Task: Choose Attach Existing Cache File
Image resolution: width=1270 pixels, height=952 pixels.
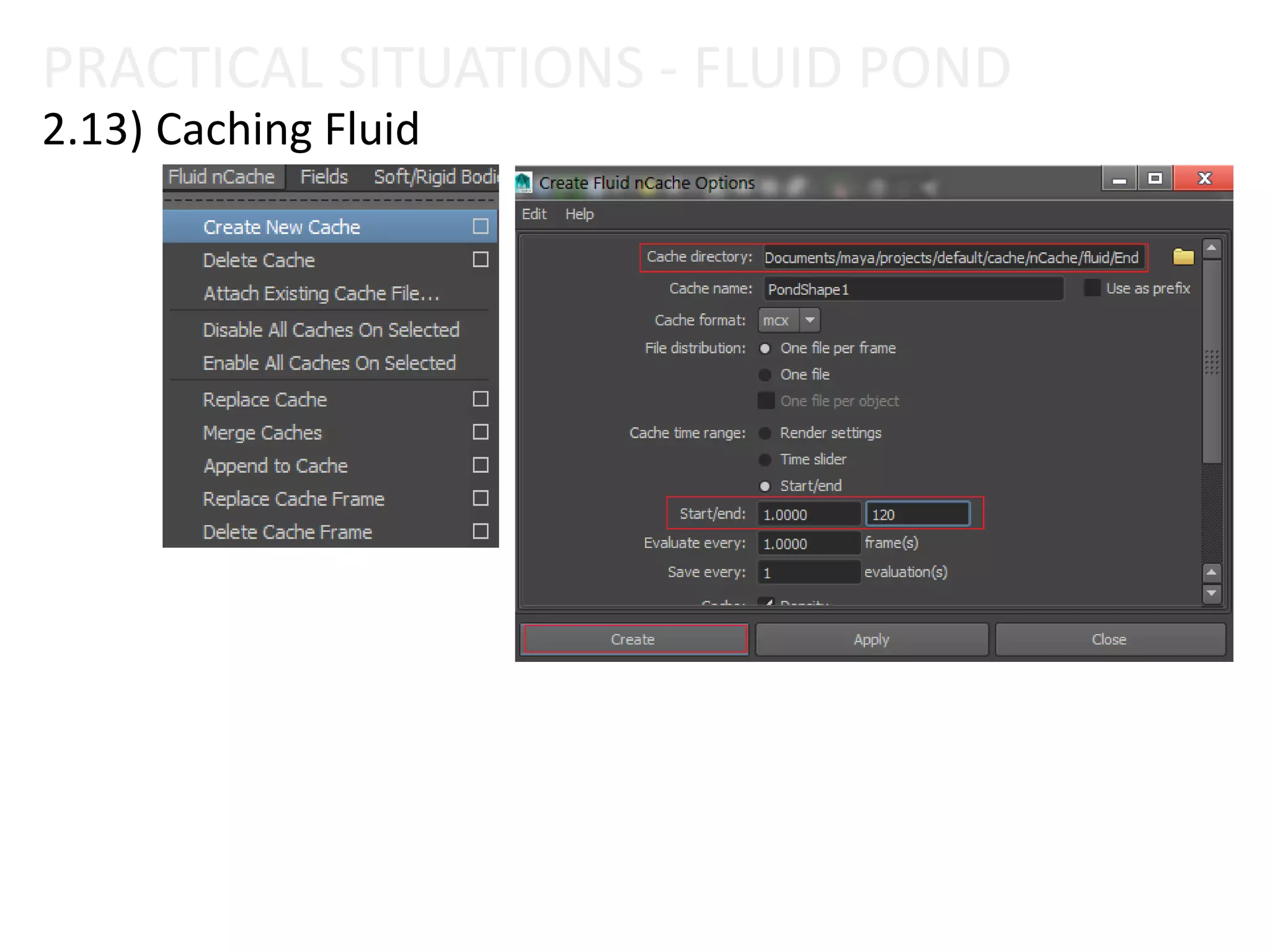Action: click(x=331, y=293)
